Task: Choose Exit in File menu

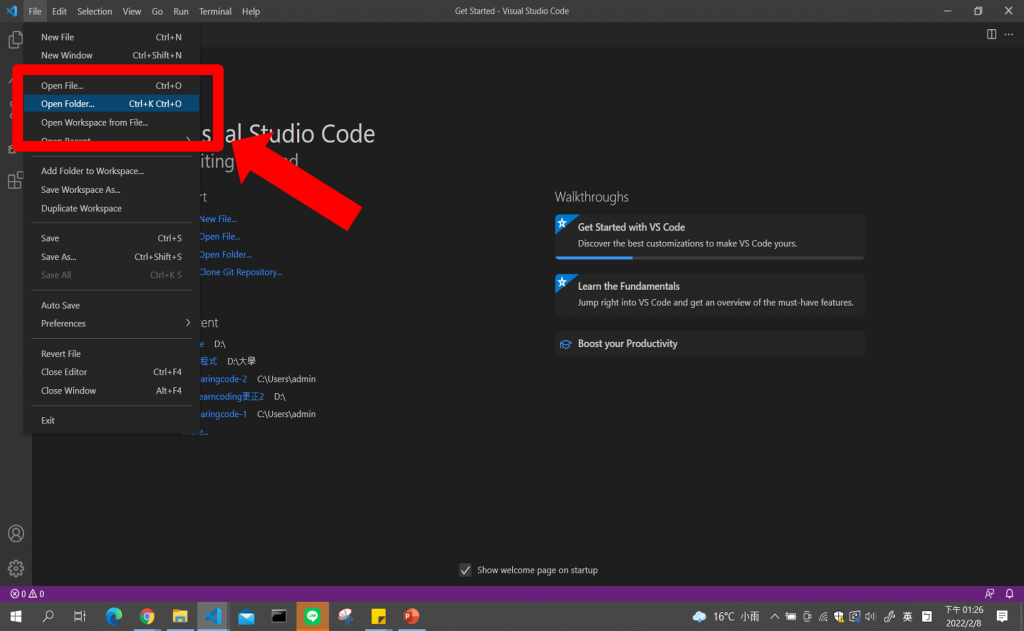Action: pyautogui.click(x=111, y=421)
